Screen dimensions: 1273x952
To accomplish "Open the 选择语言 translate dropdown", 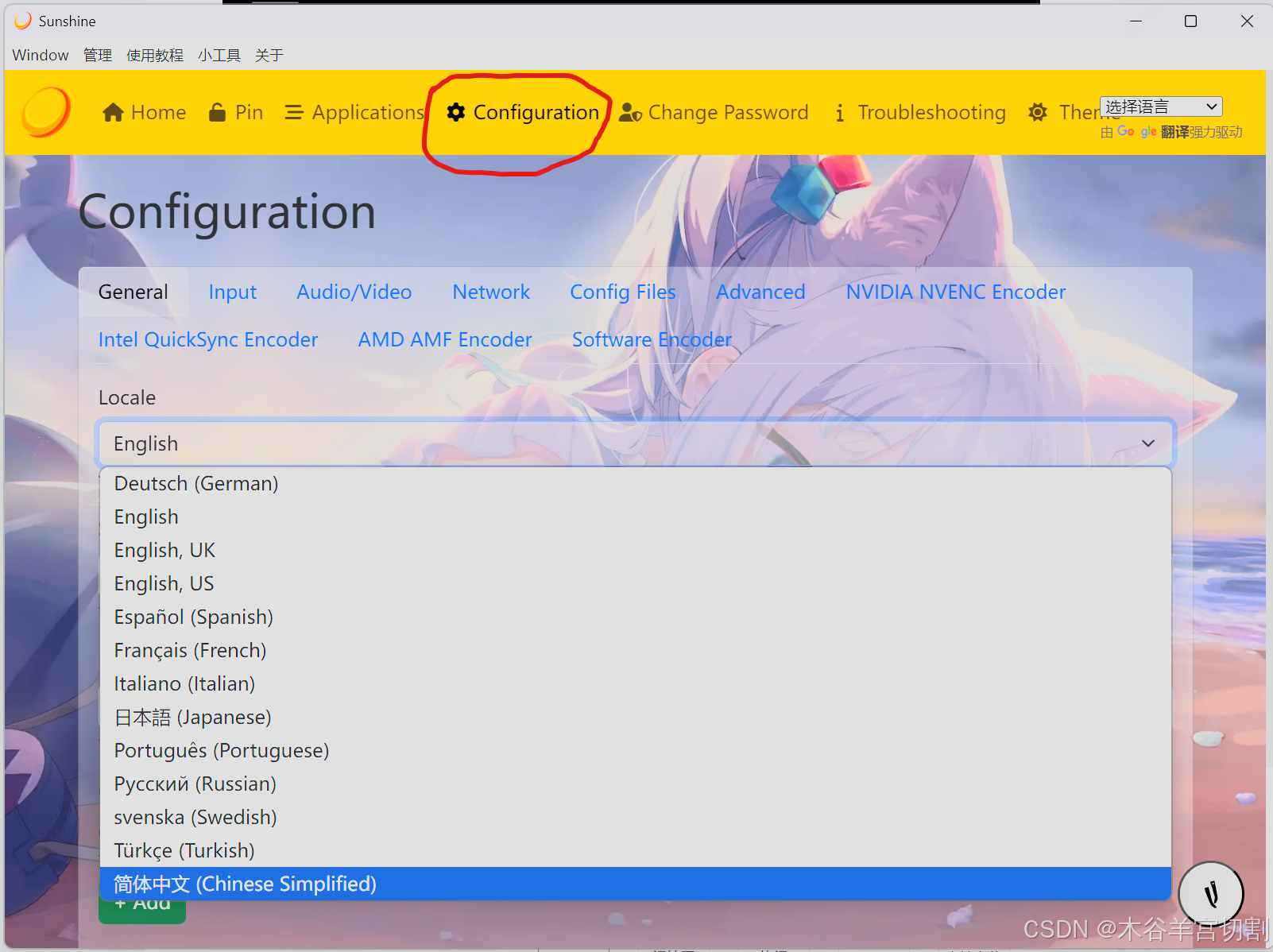I will (x=1161, y=106).
